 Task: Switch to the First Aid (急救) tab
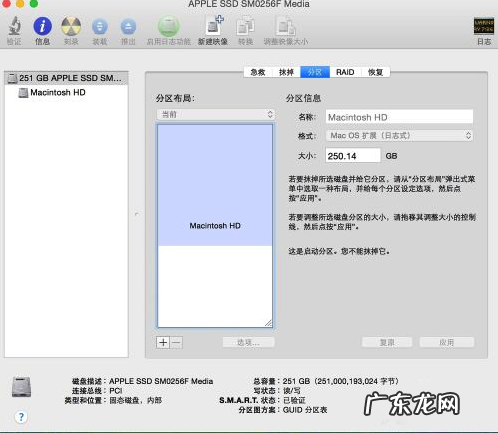pyautogui.click(x=258, y=72)
